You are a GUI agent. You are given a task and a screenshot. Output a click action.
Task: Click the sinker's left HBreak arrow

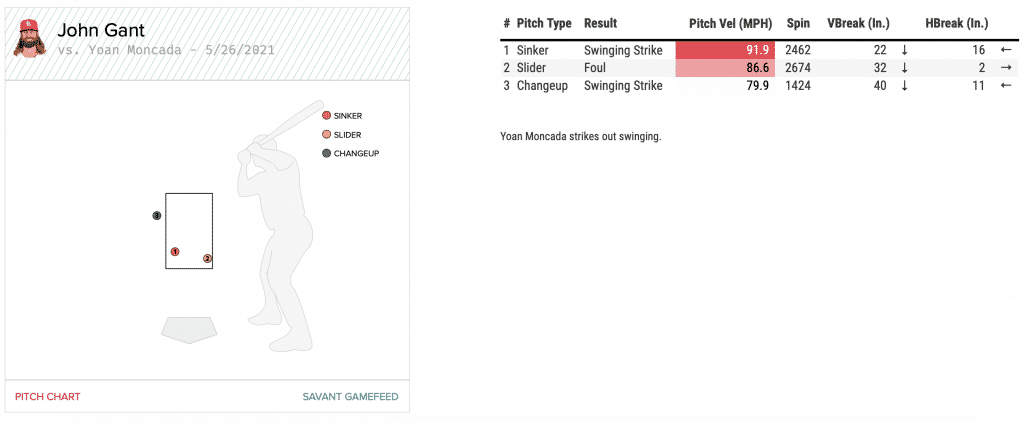(x=1006, y=50)
